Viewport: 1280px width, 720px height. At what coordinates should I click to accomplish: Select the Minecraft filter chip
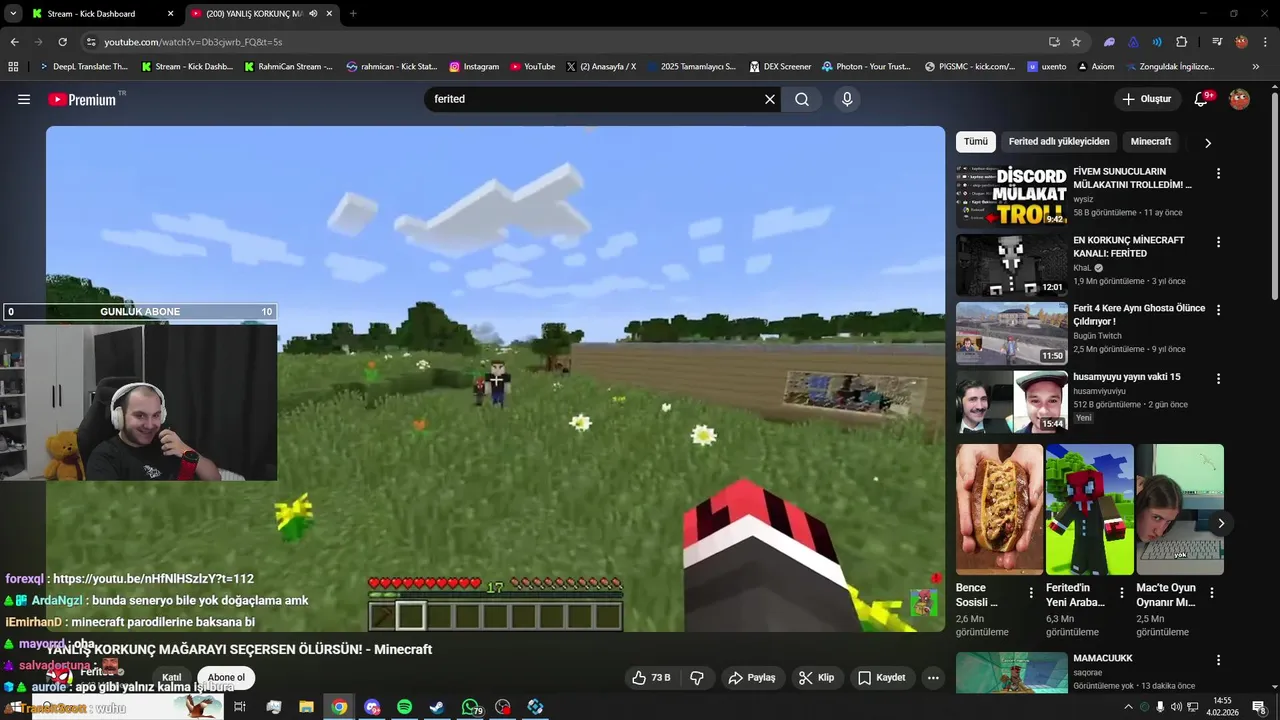[1151, 142]
